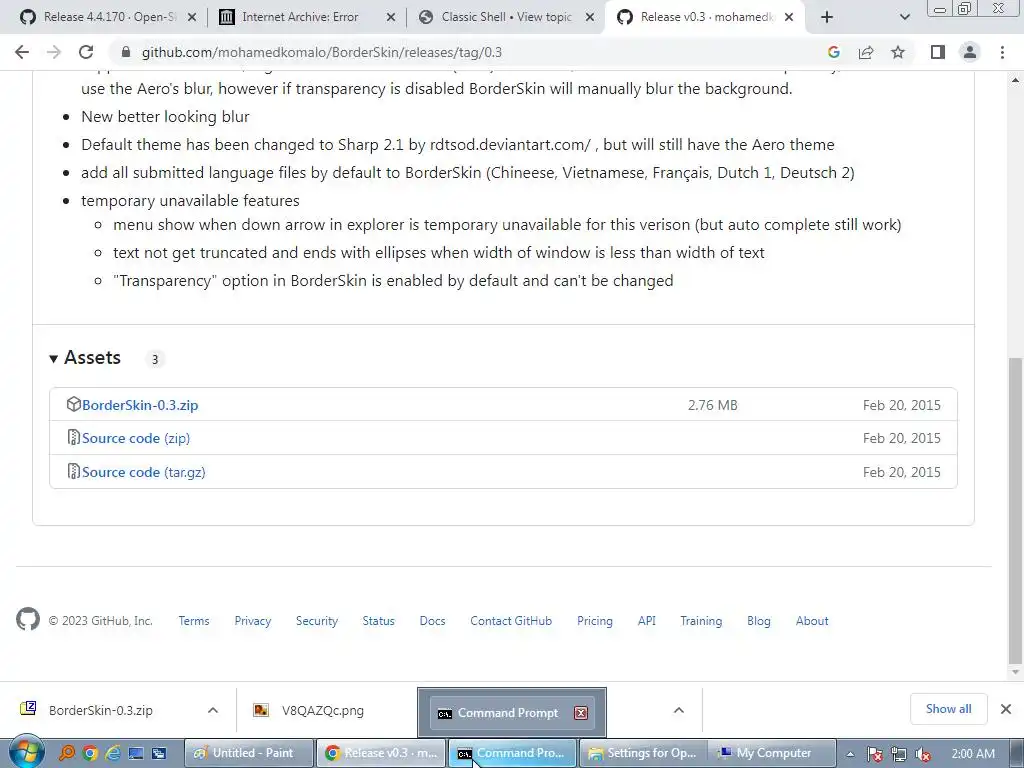Switch to My Computer taskbar button
This screenshot has height=768, width=1024.
click(x=773, y=753)
